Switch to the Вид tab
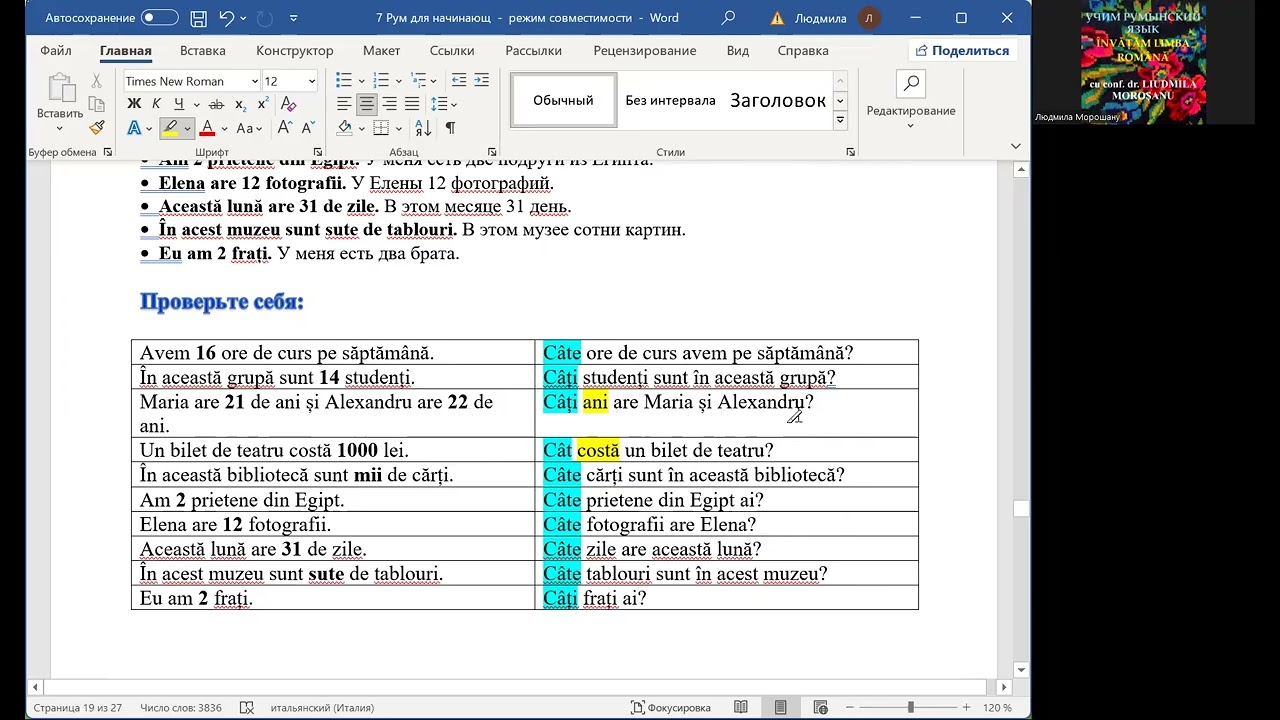Viewport: 1280px width, 720px height. pos(738,51)
